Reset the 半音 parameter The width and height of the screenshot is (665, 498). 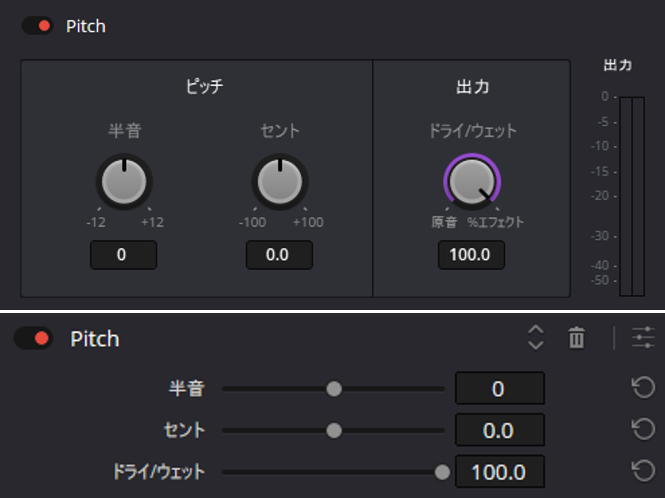pos(643,388)
